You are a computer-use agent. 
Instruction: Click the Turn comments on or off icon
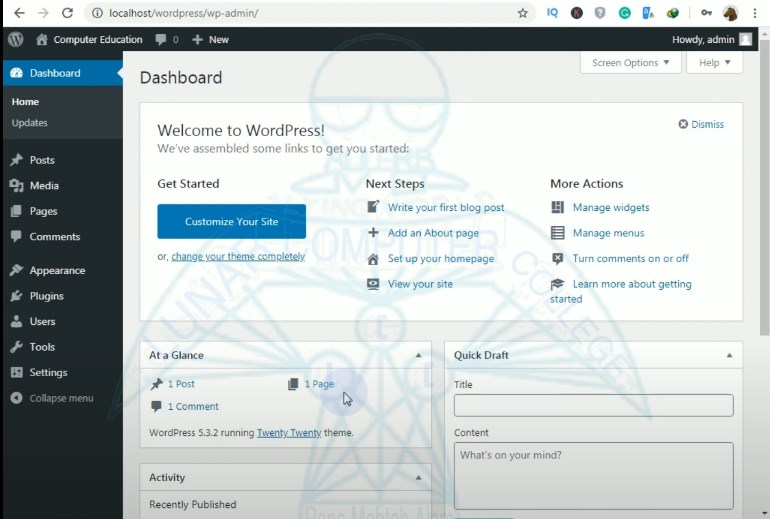(557, 258)
